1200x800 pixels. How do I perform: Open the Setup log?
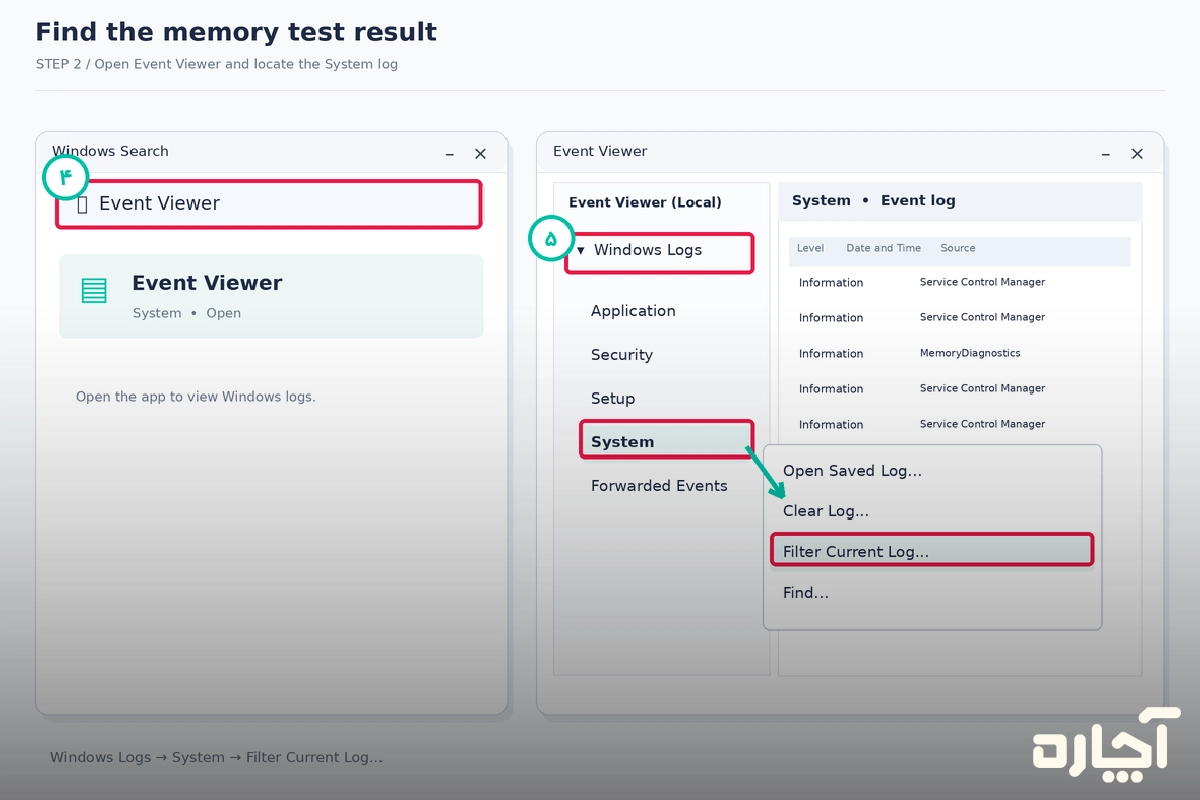click(613, 399)
